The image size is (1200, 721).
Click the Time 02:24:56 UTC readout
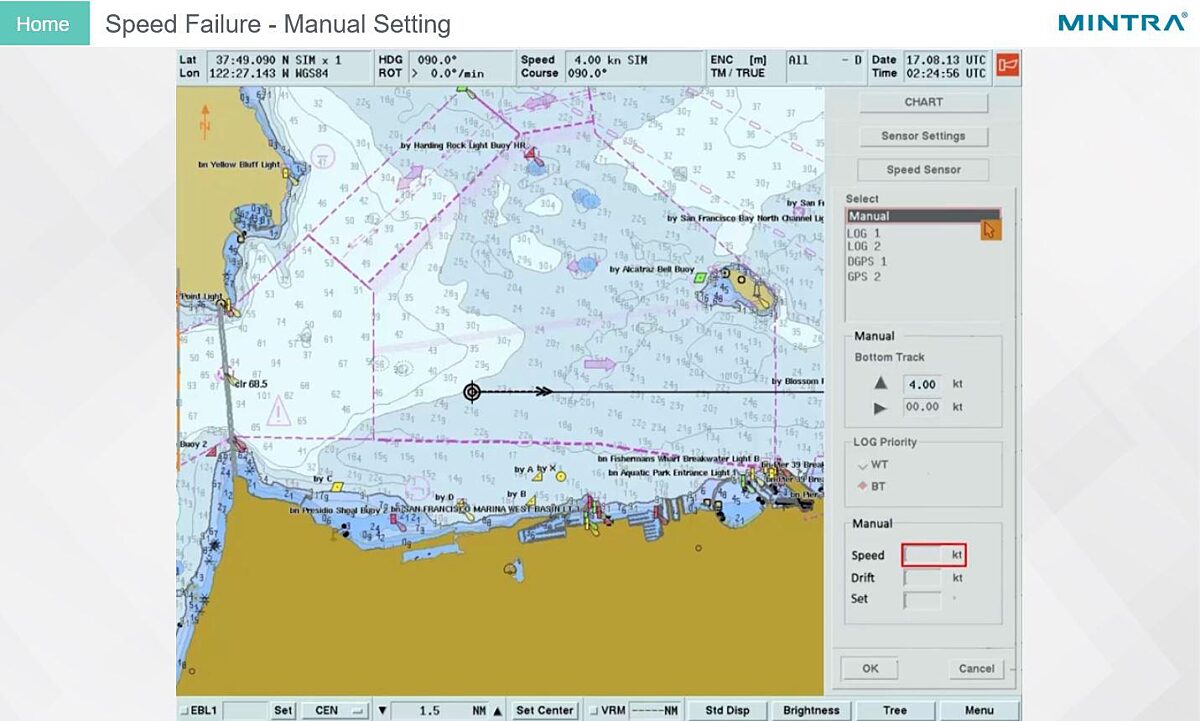pyautogui.click(x=944, y=73)
